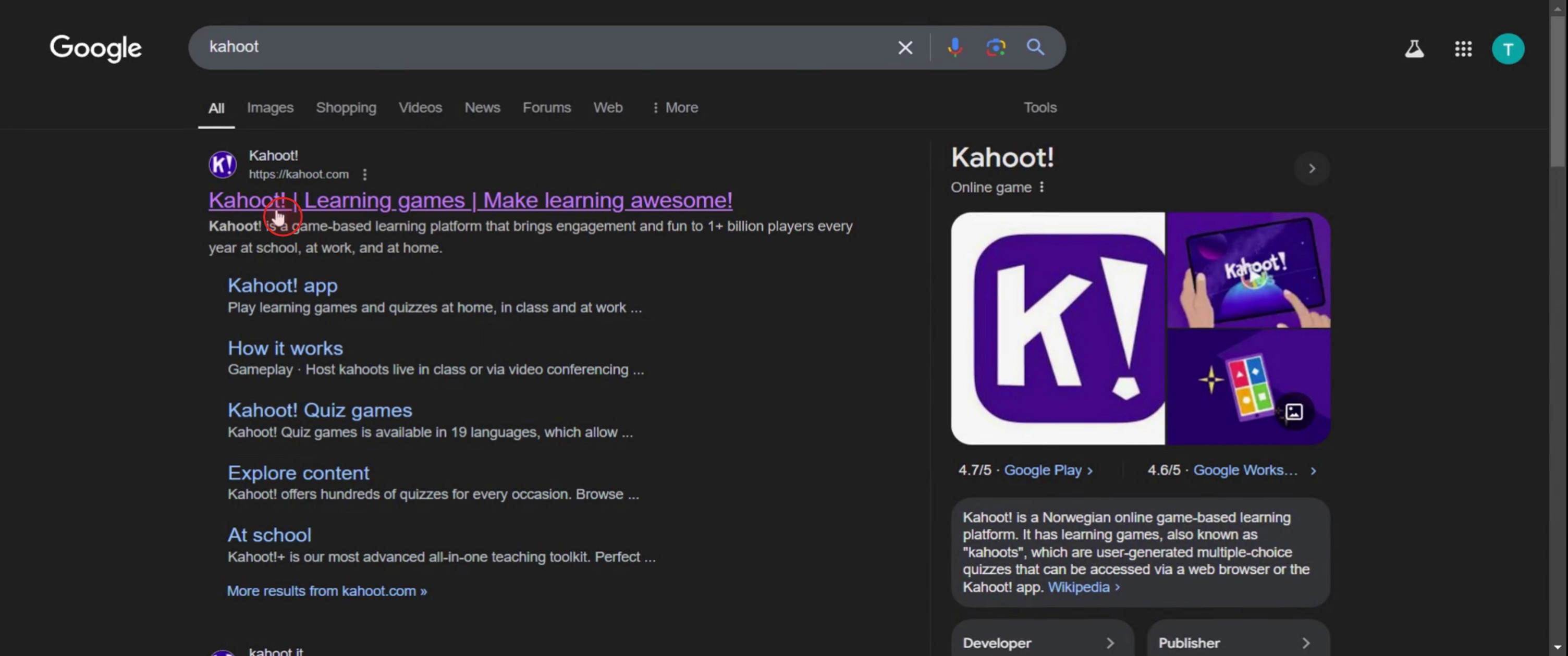Start voice search with microphone icon
The image size is (1568, 656).
pyautogui.click(x=954, y=47)
